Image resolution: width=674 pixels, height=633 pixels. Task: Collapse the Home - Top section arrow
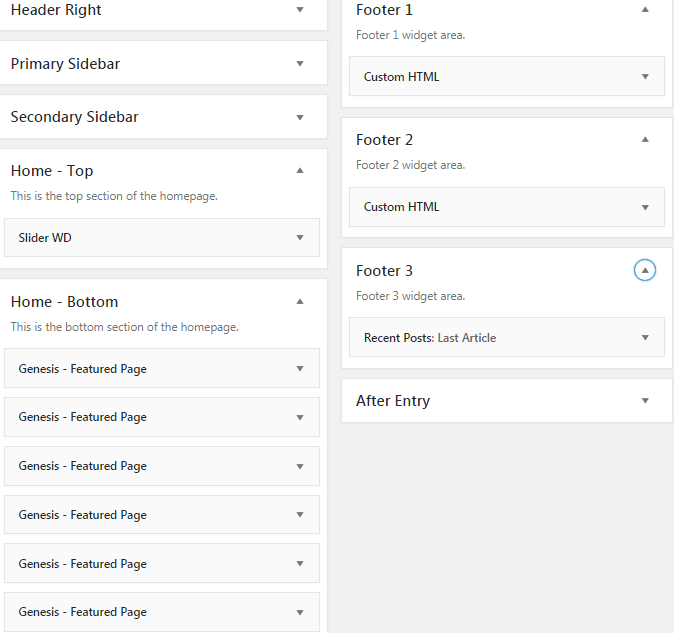click(x=300, y=171)
